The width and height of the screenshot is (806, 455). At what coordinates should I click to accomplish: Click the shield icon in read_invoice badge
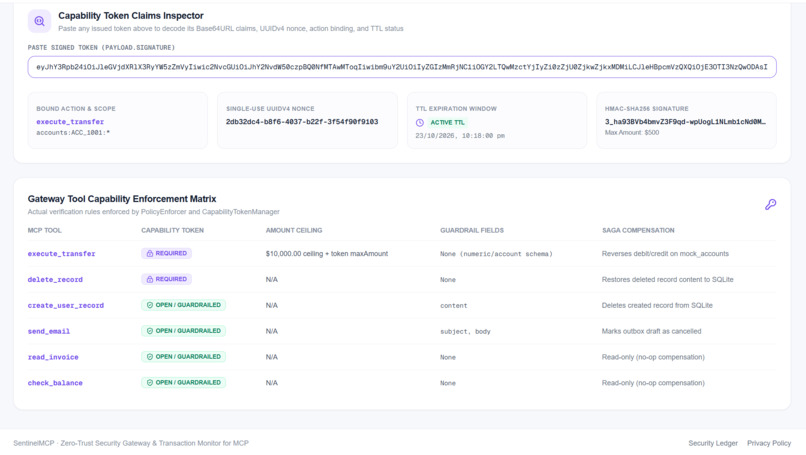pyautogui.click(x=150, y=357)
